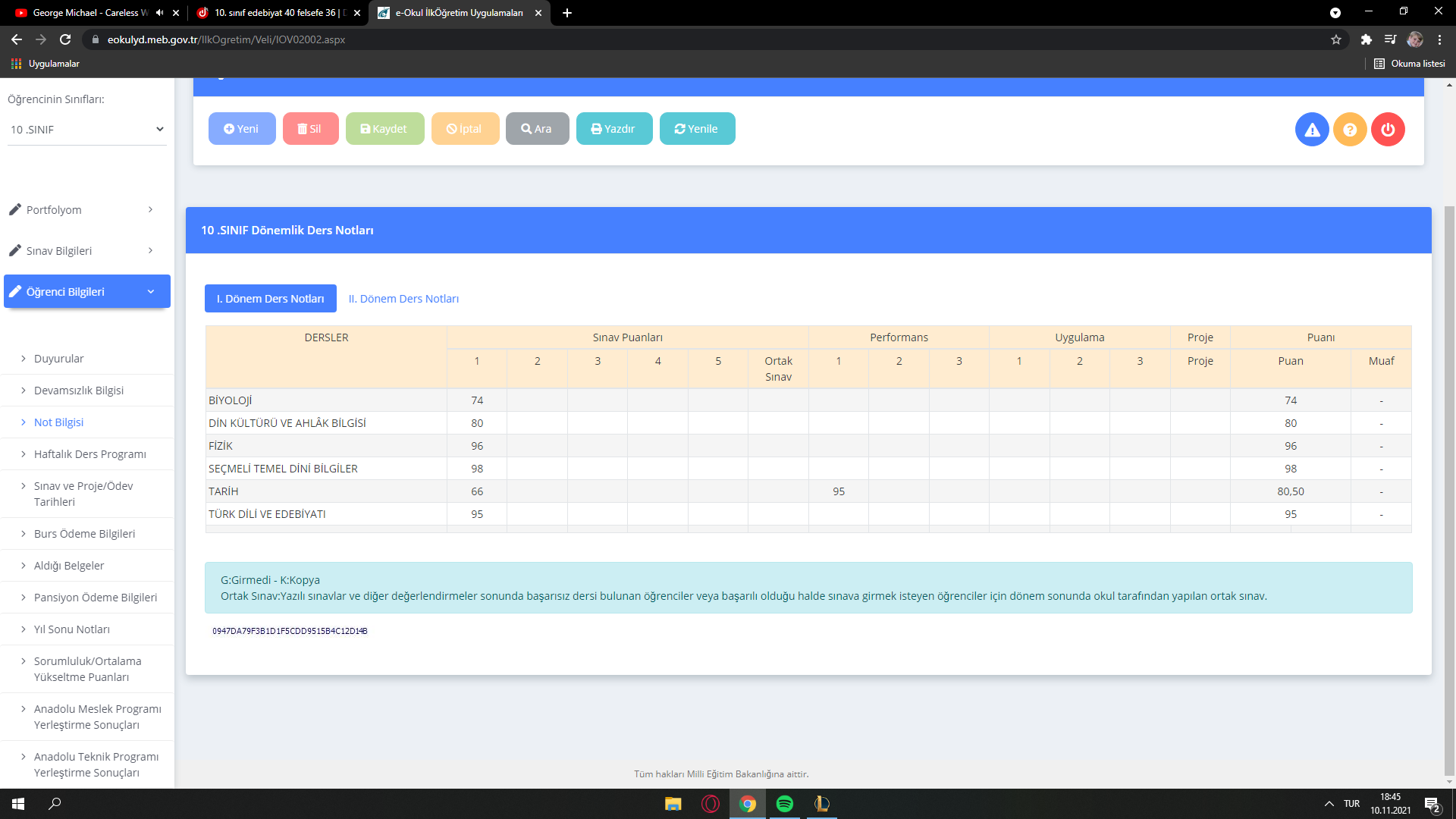Click the TARİH course row

[x=808, y=491]
